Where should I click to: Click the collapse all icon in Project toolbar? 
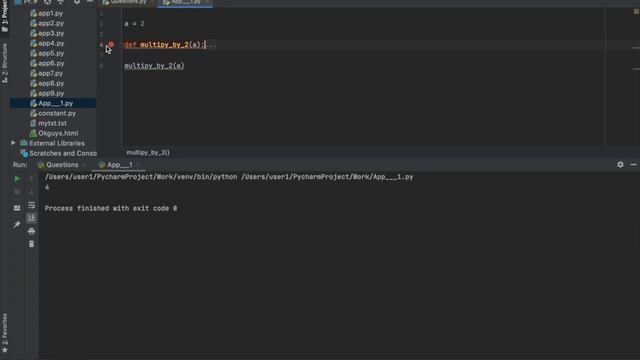60,2
